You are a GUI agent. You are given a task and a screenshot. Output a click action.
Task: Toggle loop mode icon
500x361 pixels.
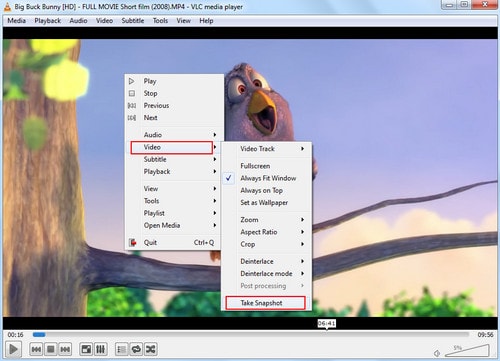point(136,349)
